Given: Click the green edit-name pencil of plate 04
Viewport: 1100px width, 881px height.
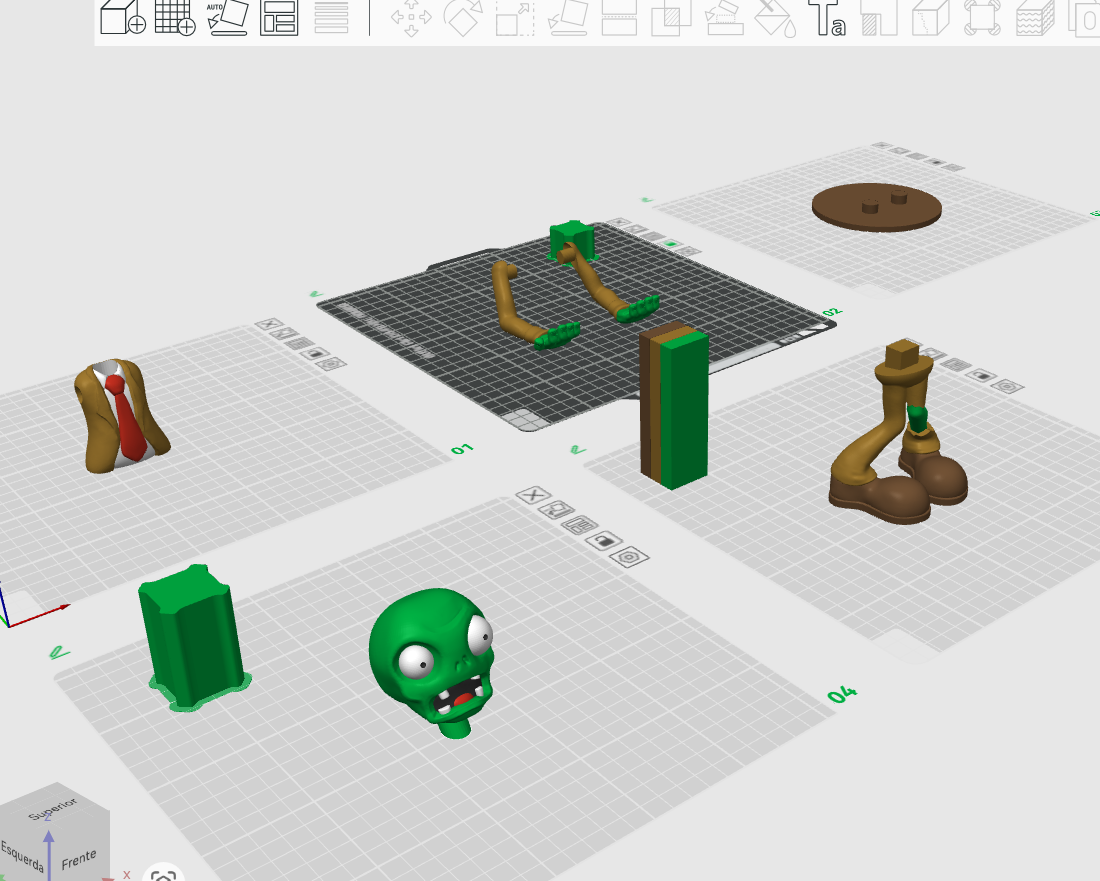Looking at the screenshot, I should (x=60, y=653).
